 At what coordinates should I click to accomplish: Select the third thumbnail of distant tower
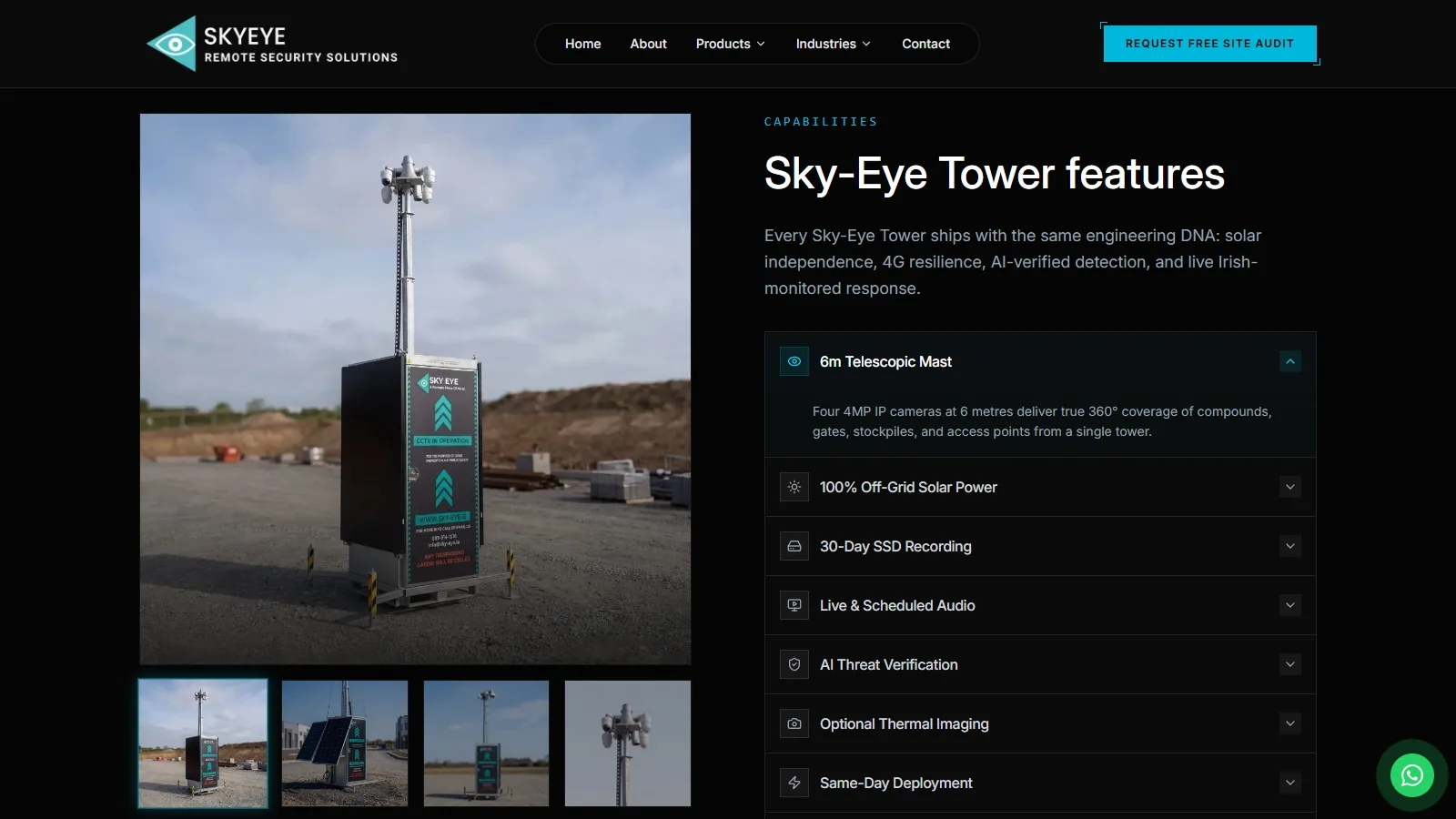pos(486,743)
